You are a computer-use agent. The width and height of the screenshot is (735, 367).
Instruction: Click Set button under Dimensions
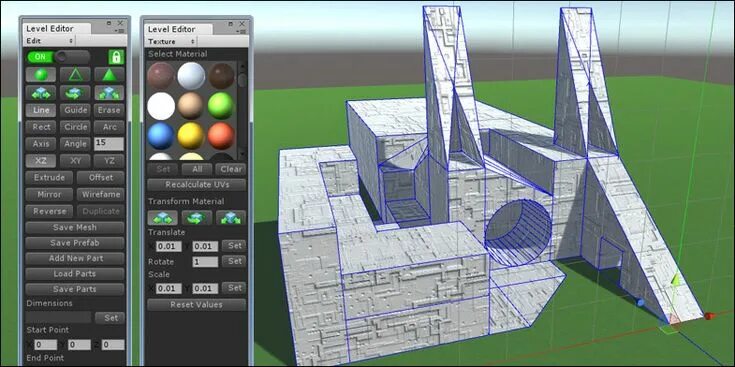(110, 318)
